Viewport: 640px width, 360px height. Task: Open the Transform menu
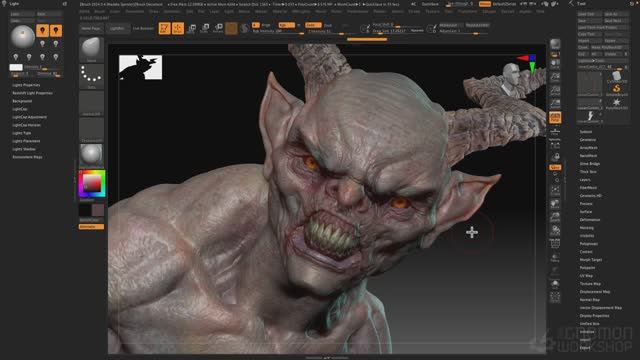[x=467, y=11]
